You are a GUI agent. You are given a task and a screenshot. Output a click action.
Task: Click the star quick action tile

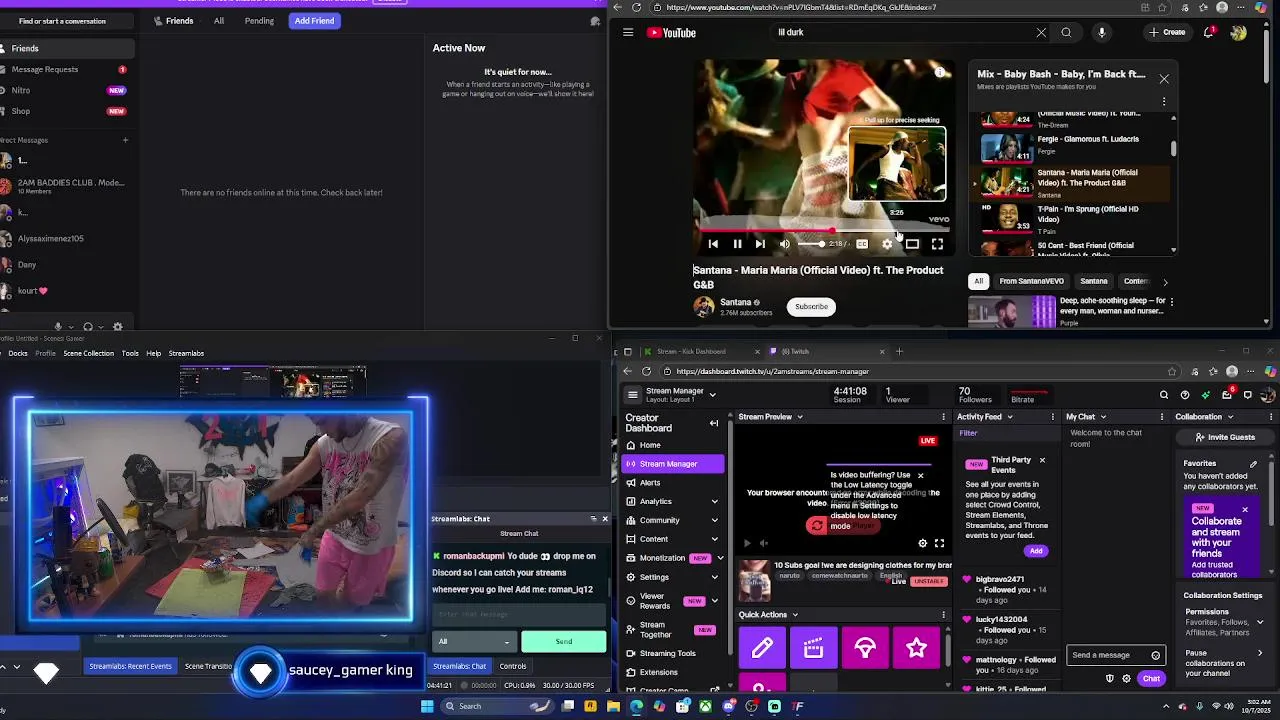916,648
